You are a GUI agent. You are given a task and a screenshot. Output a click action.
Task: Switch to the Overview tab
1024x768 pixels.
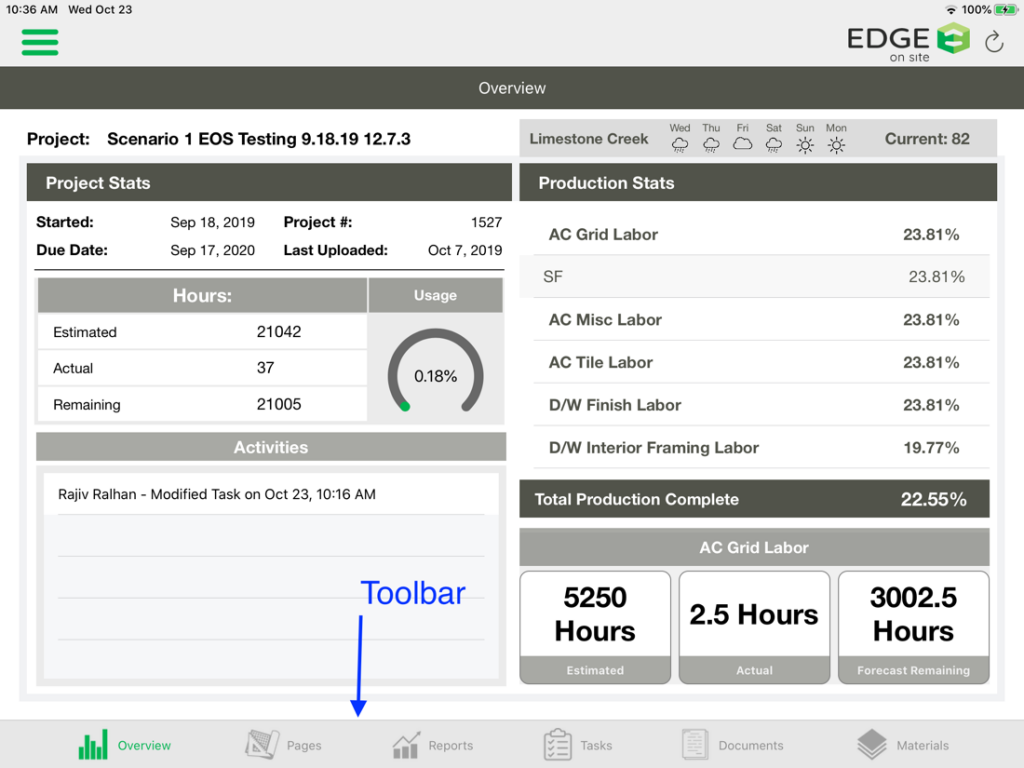click(124, 744)
